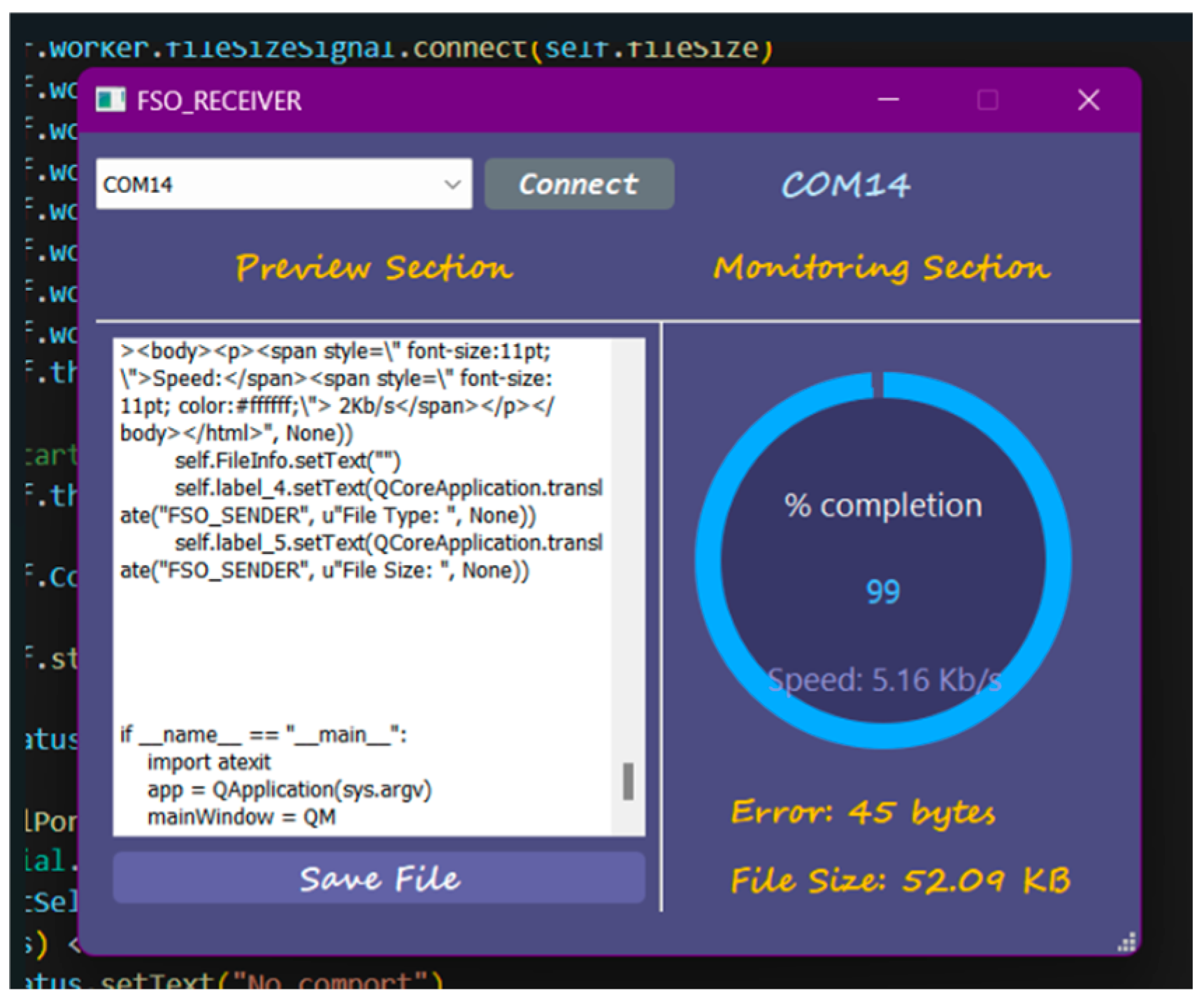
Task: Click the 'self.FileInfo.setText("")' line
Action: [x=287, y=461]
